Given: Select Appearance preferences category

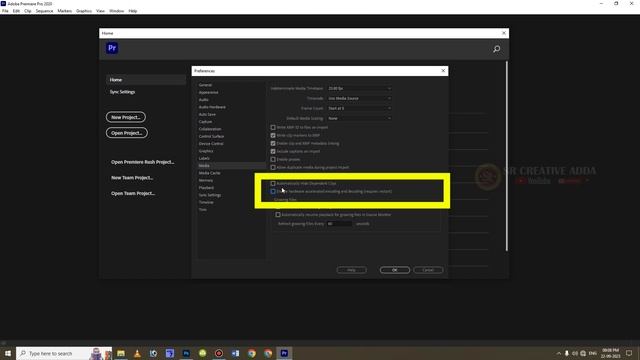Looking at the screenshot, I should [208, 92].
